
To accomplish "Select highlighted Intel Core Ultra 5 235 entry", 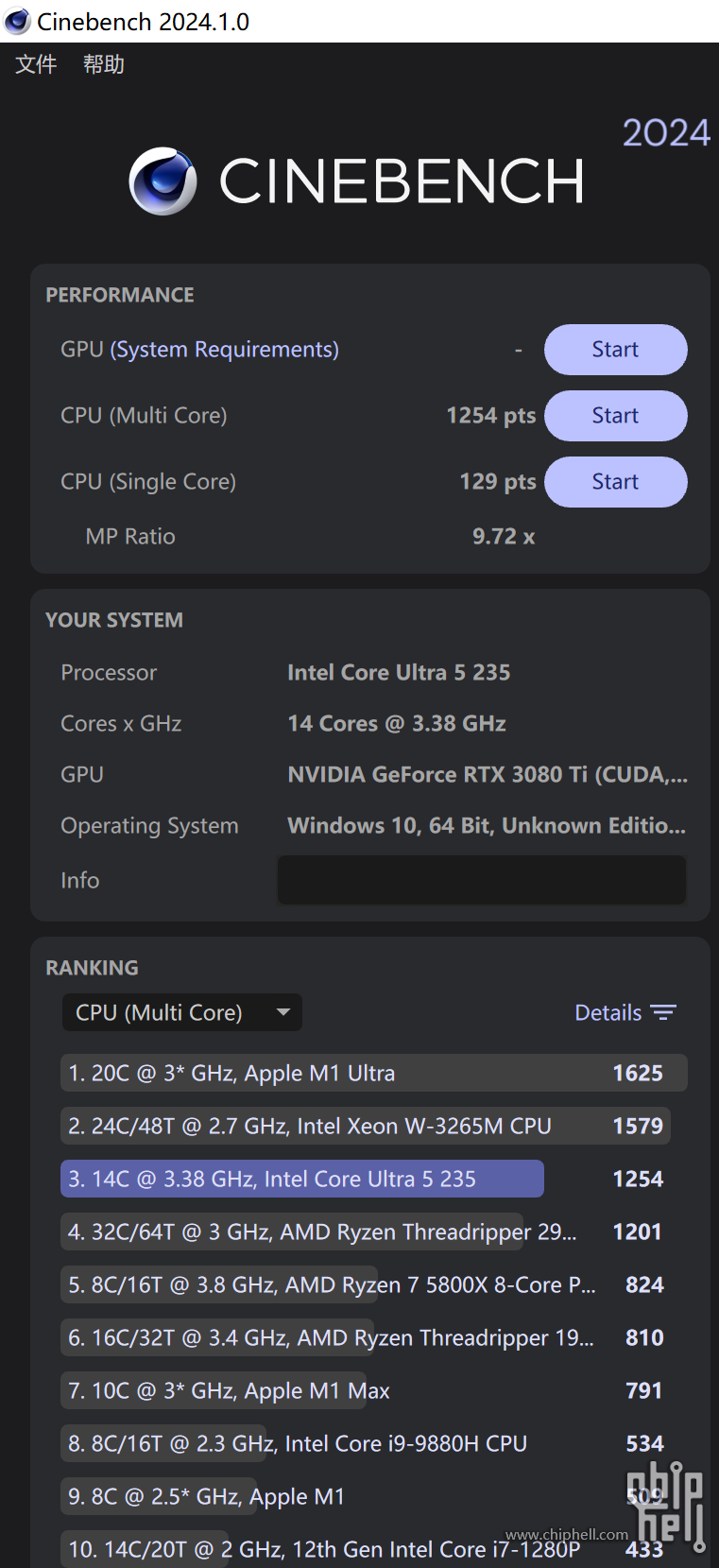I will pyautogui.click(x=302, y=1179).
